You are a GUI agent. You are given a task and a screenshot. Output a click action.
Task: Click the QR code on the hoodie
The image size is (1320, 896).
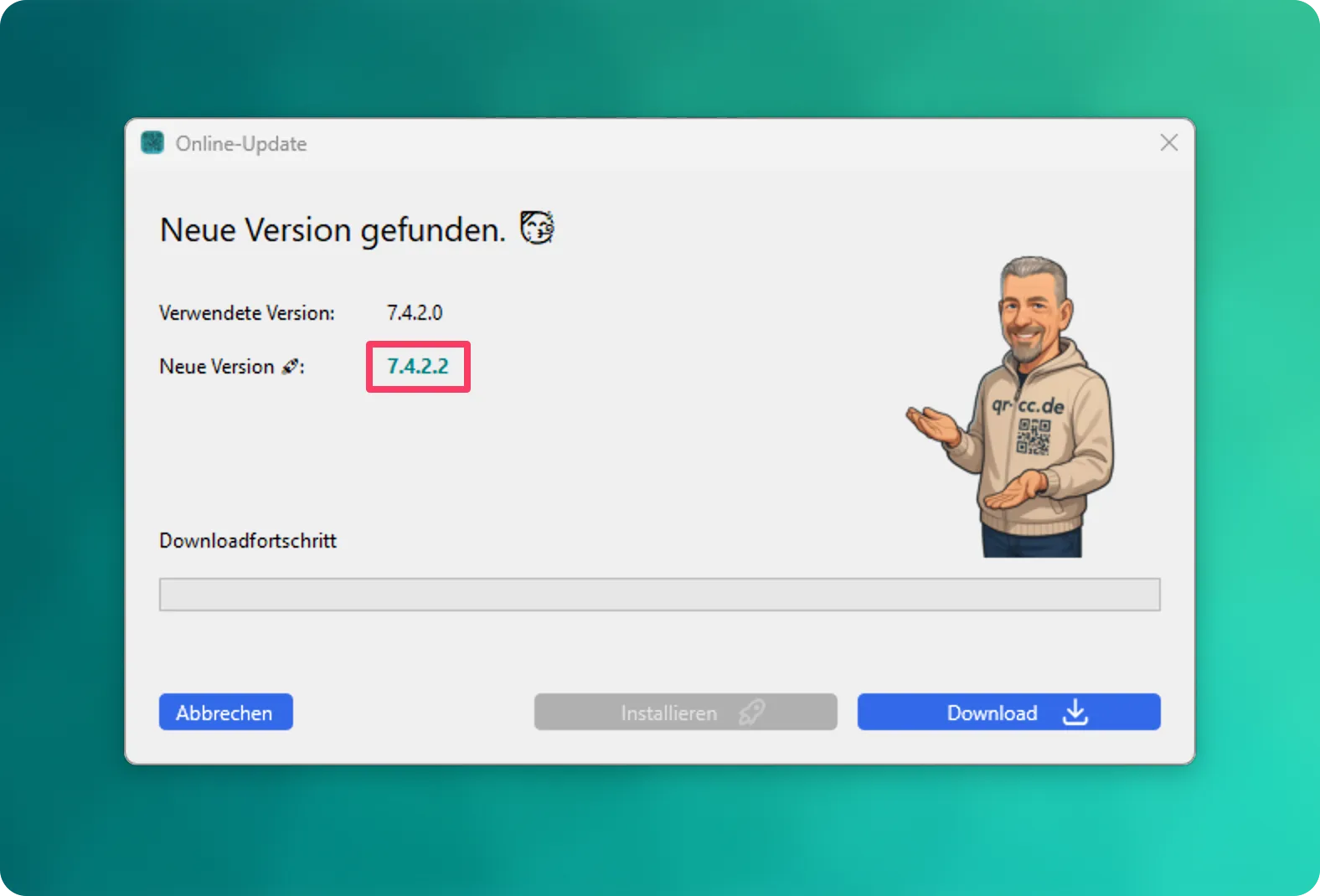click(x=1033, y=435)
